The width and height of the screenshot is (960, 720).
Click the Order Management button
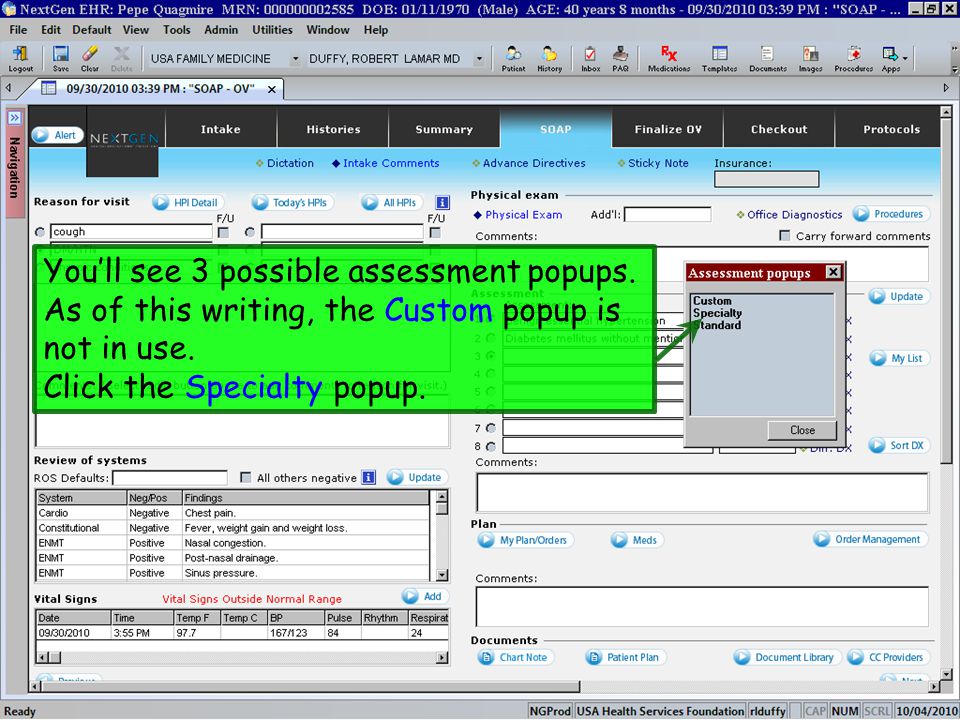click(x=870, y=539)
